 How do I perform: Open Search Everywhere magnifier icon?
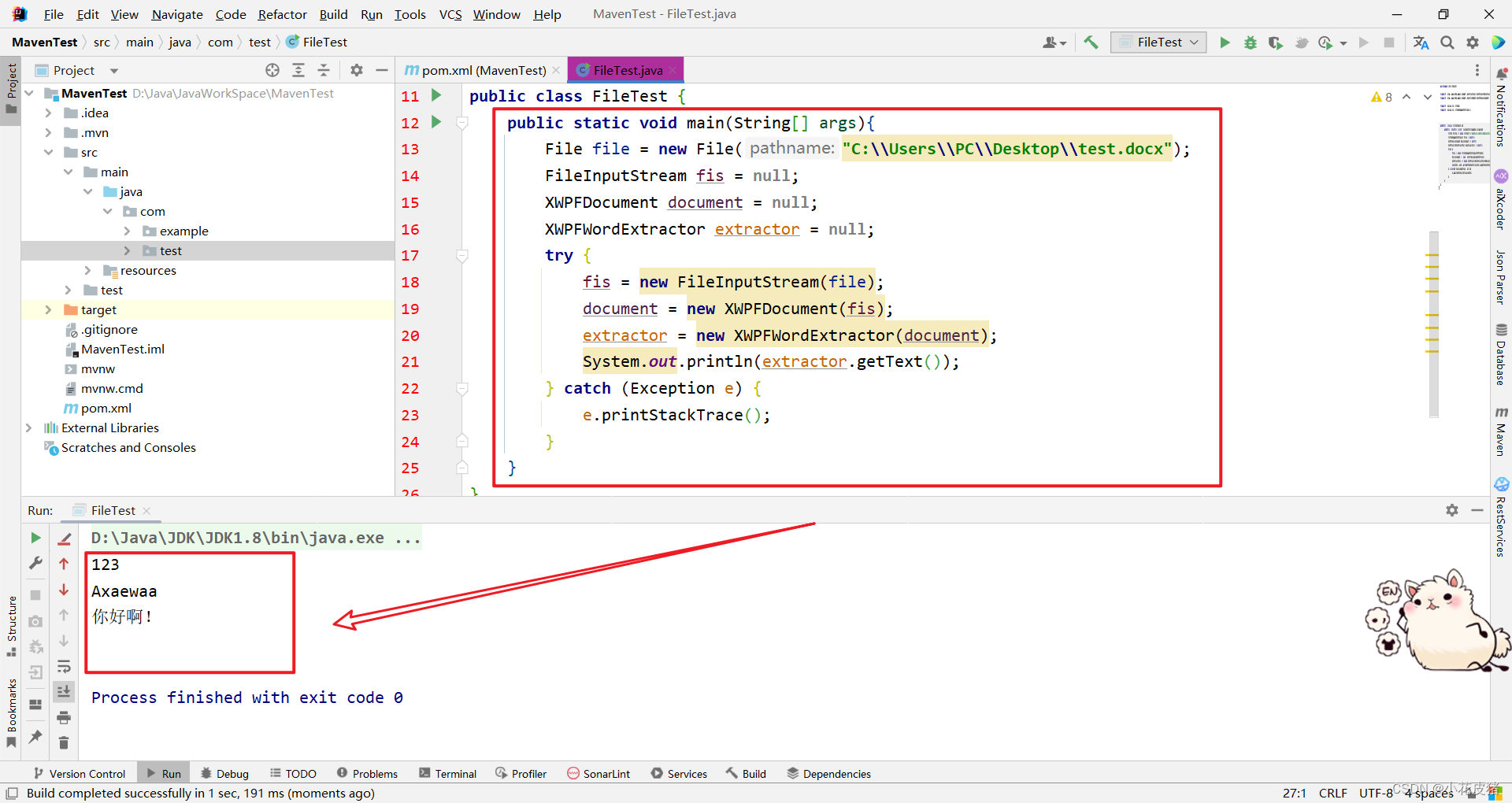click(x=1447, y=43)
